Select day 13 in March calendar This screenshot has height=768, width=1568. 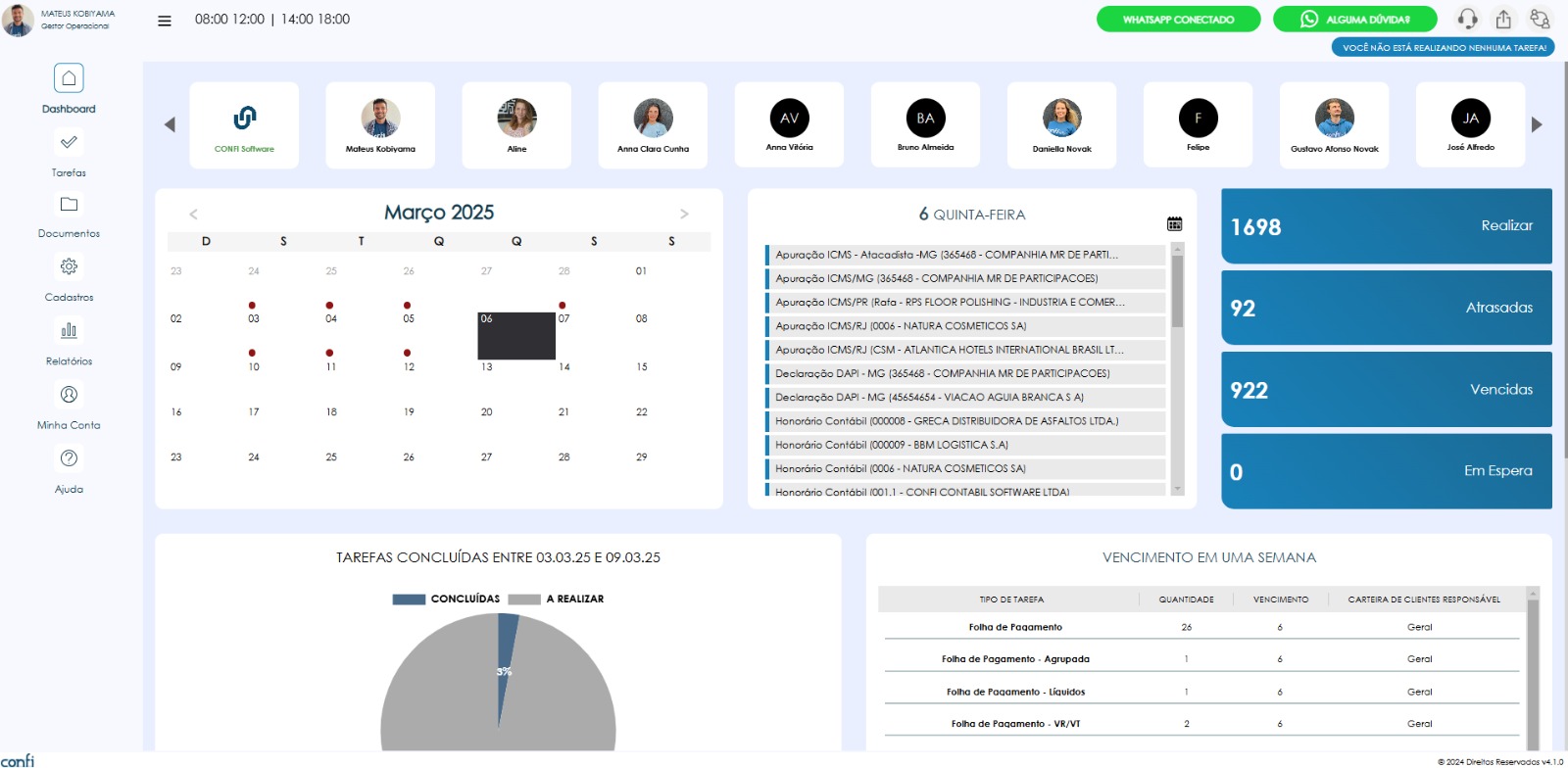[x=486, y=367]
